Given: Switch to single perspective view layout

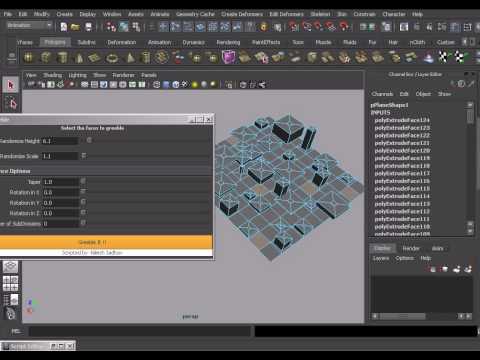Looking at the screenshot, I should [x=11, y=267].
